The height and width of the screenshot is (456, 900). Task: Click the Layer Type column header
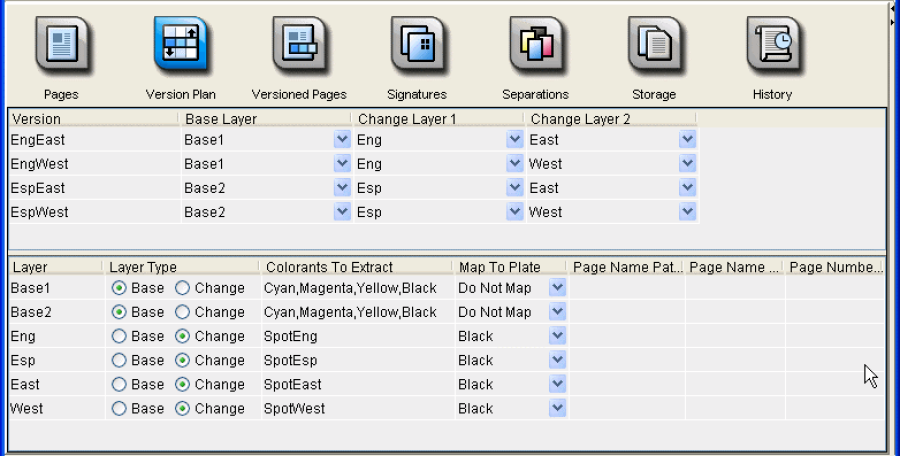pos(180,267)
